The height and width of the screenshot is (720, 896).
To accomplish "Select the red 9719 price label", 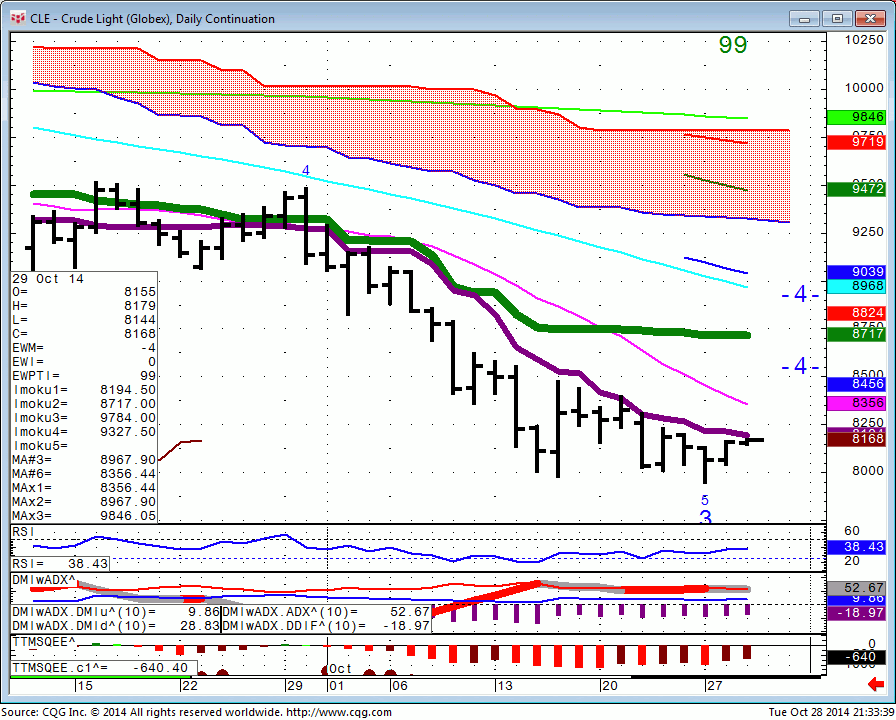I will (x=856, y=142).
